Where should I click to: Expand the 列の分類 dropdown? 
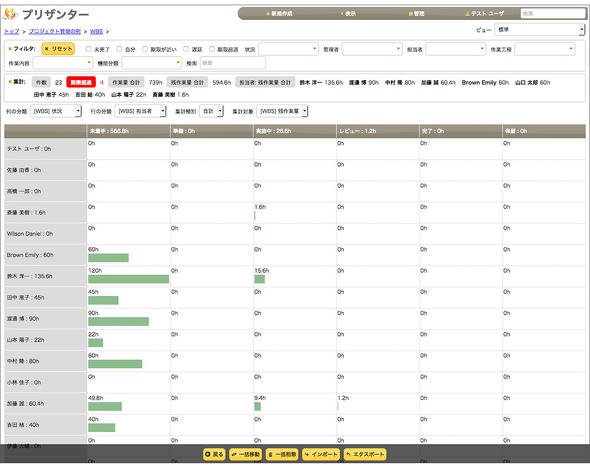click(x=56, y=111)
